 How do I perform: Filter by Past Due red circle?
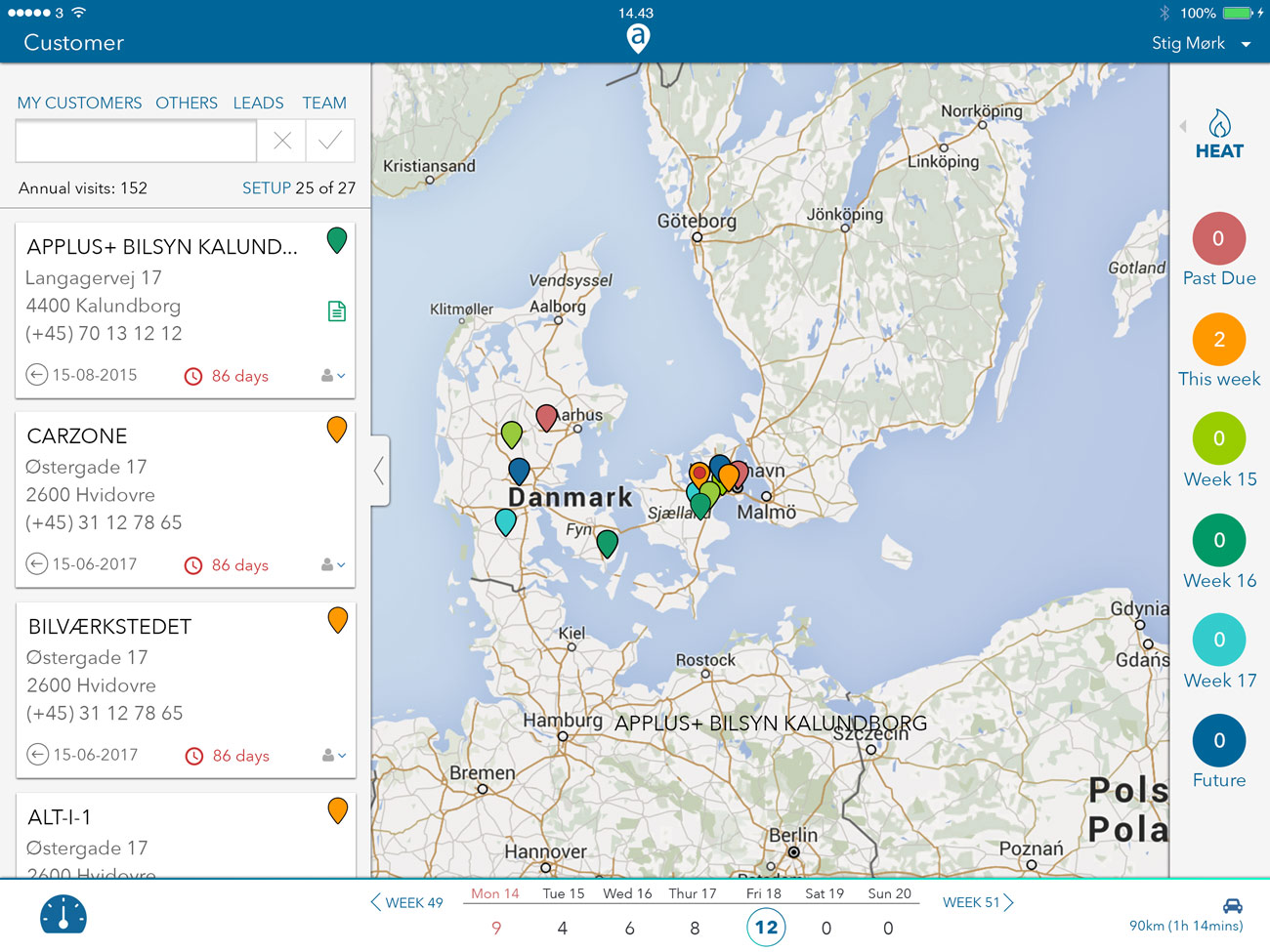click(x=1219, y=238)
